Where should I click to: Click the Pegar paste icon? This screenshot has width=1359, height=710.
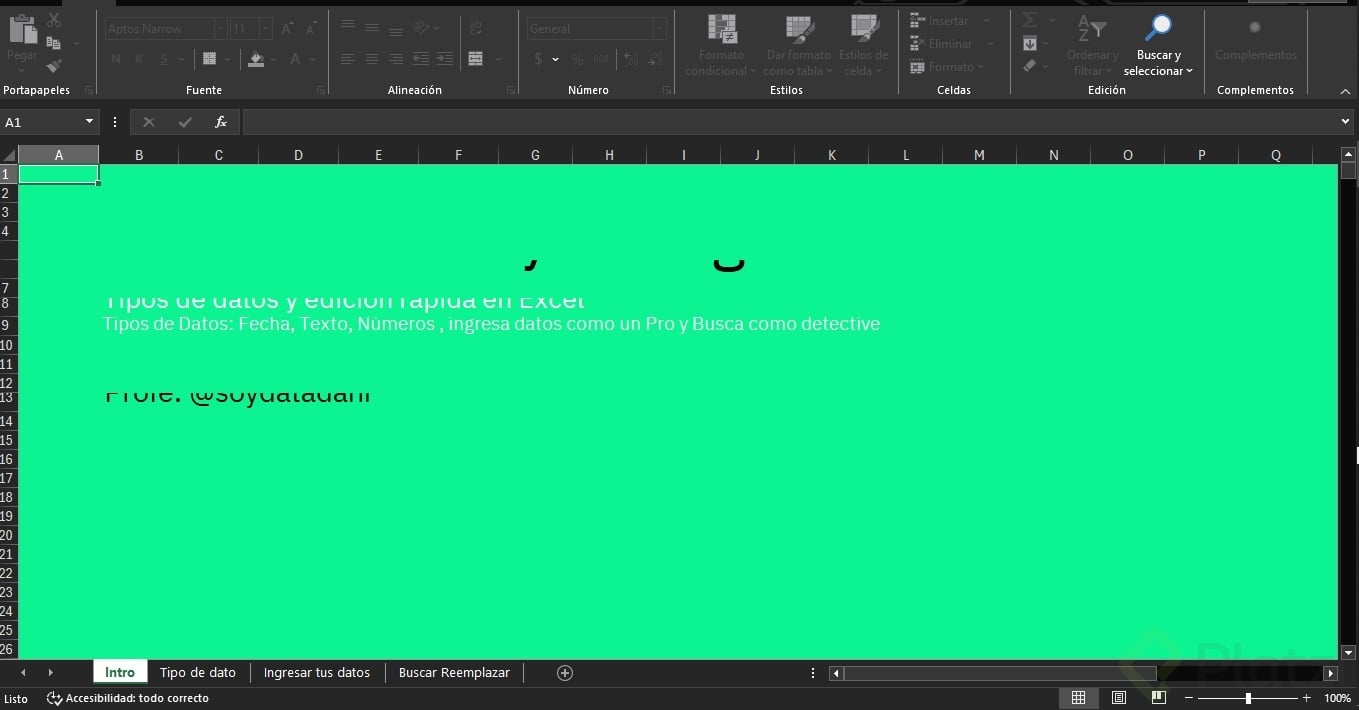click(22, 30)
